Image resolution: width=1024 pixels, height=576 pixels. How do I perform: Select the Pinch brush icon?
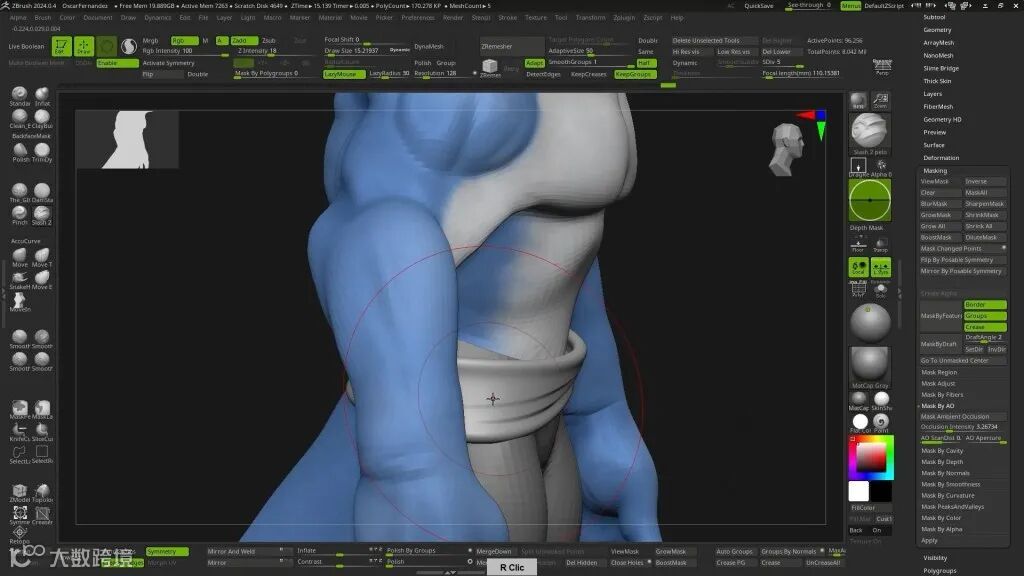pyautogui.click(x=20, y=214)
